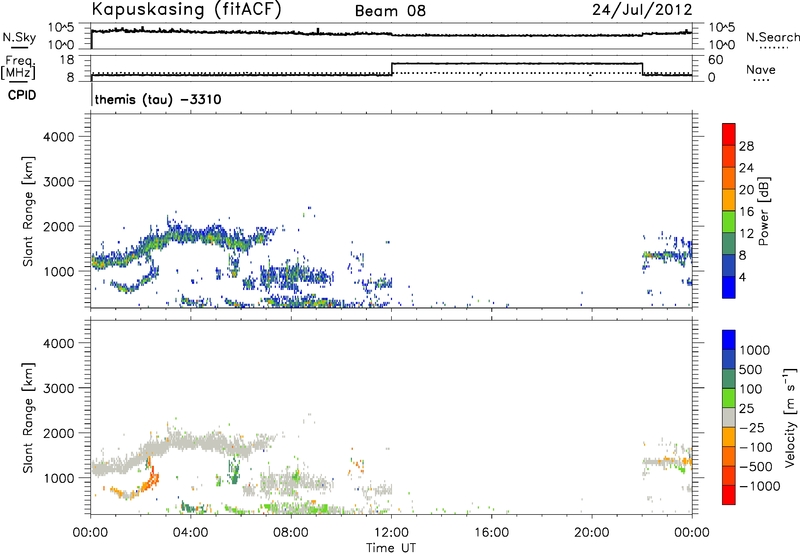
Task: Click the '18' frequency axis tick
Action: [67, 60]
